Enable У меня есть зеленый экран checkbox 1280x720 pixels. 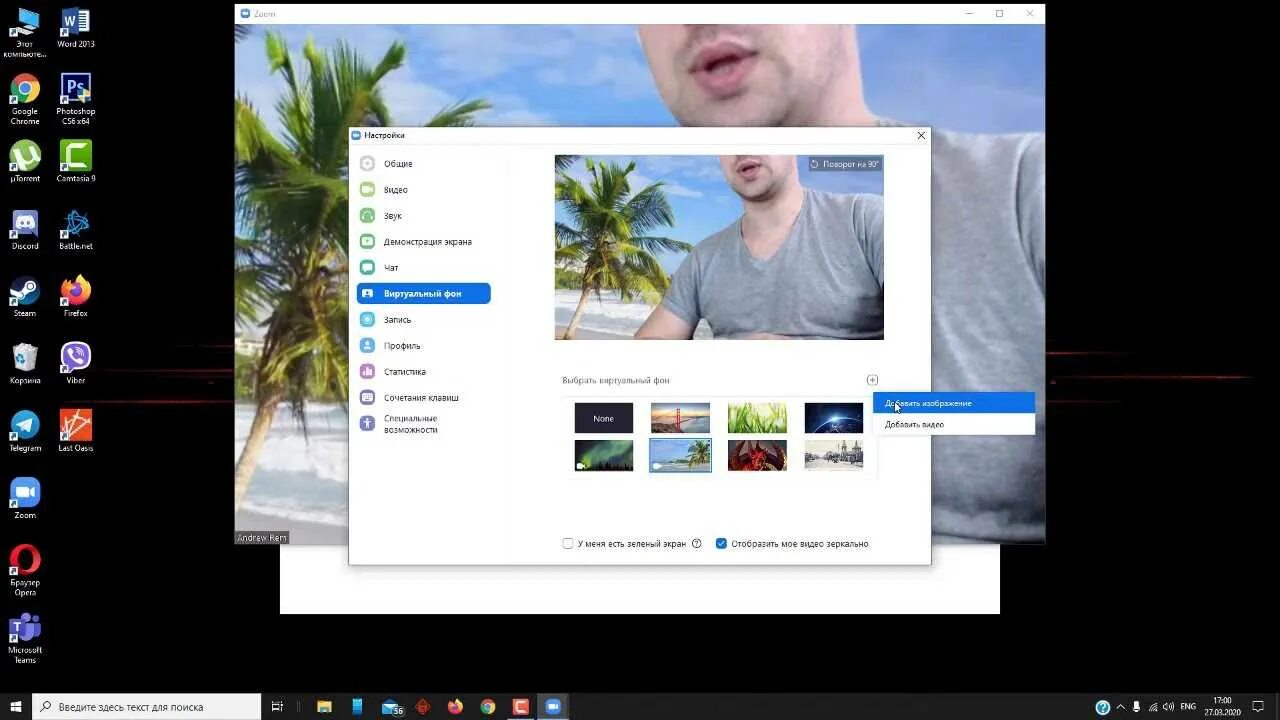pyautogui.click(x=568, y=544)
